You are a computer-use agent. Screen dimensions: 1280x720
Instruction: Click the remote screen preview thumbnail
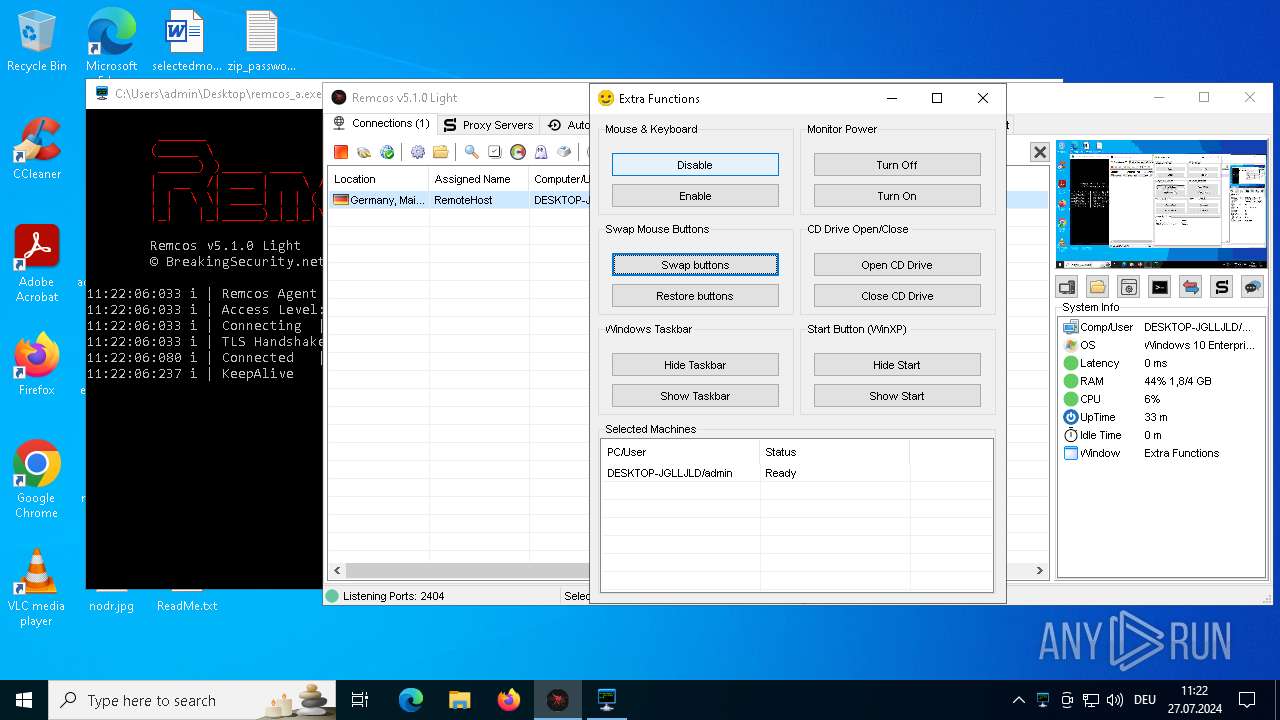1161,205
